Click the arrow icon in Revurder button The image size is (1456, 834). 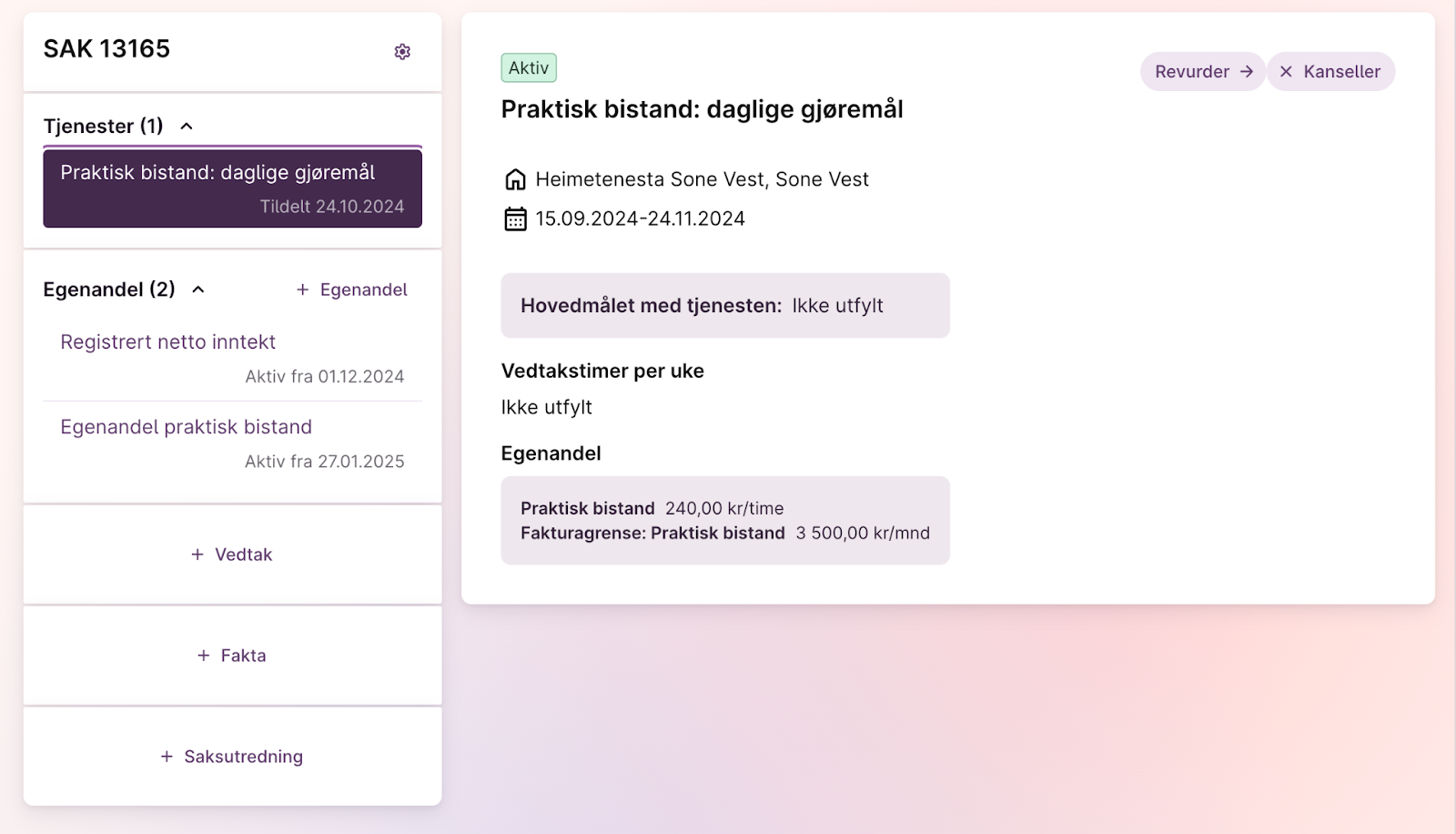coord(1247,71)
